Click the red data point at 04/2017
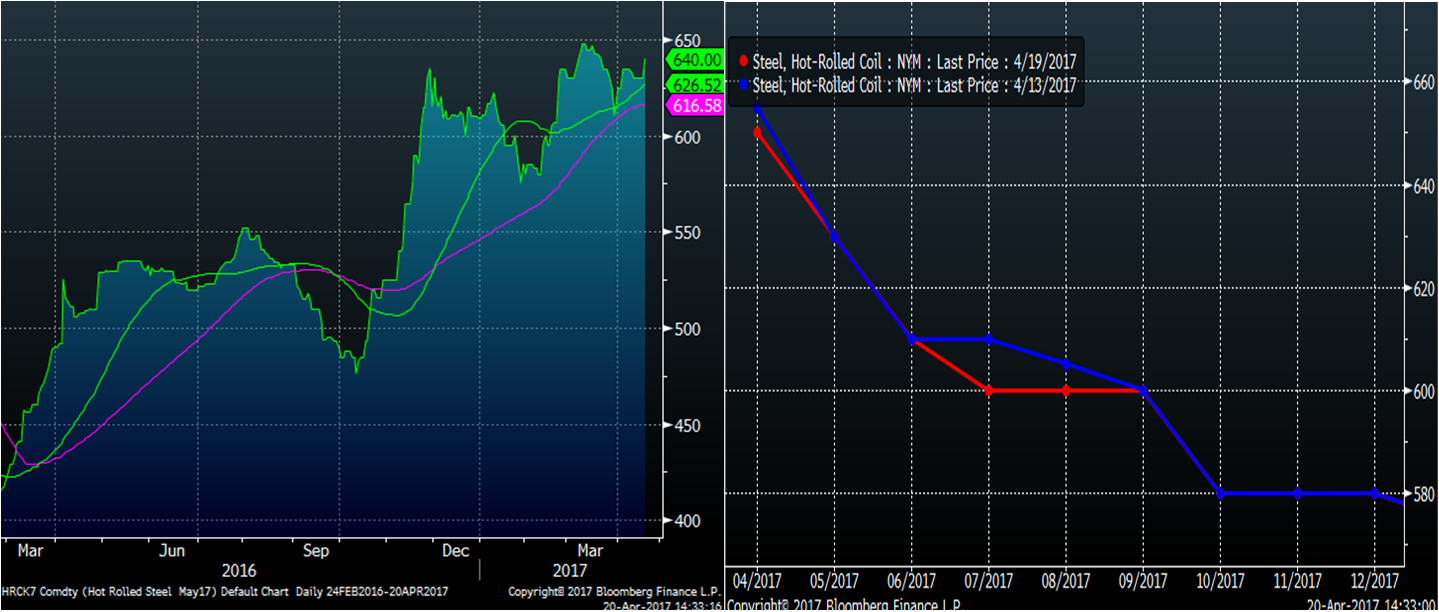The width and height of the screenshot is (1439, 612). 757,132
